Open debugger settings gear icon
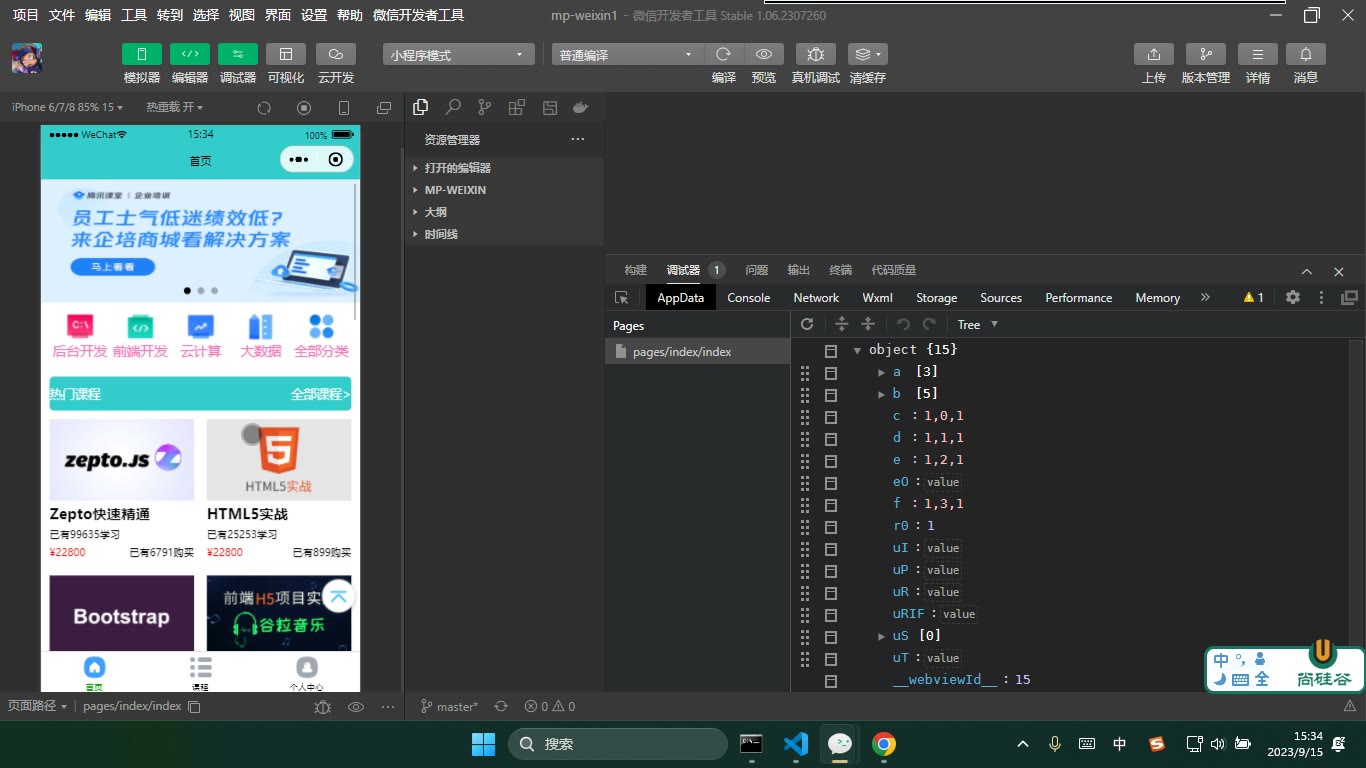The image size is (1366, 768). click(1293, 298)
